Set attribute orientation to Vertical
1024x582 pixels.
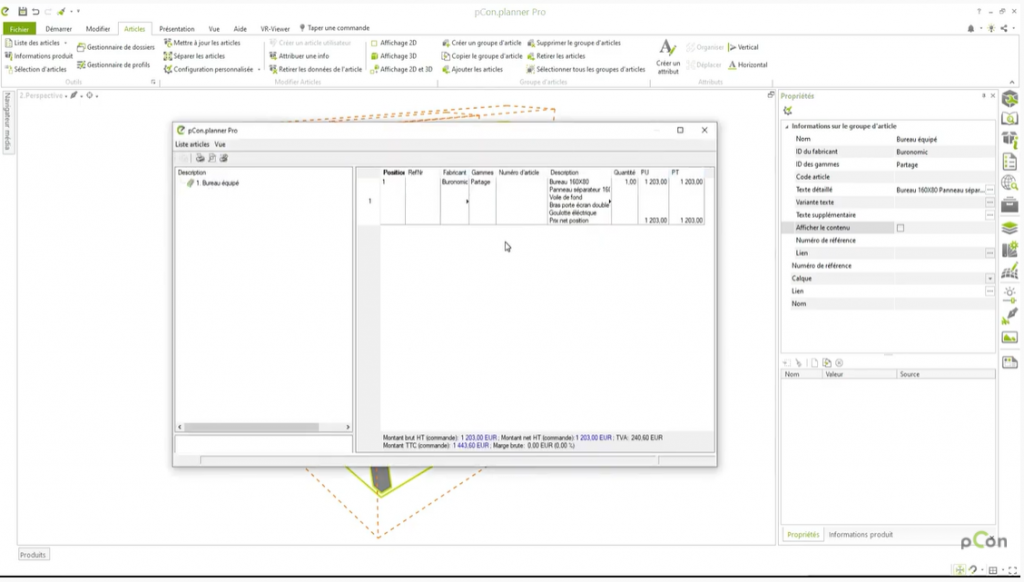743,47
